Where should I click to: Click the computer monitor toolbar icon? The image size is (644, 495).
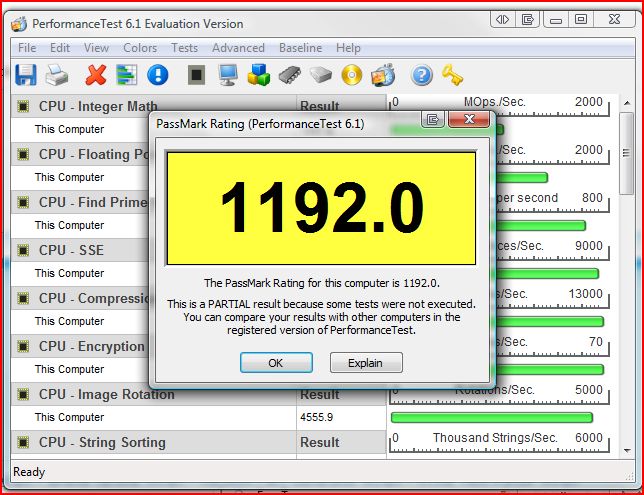pos(228,75)
